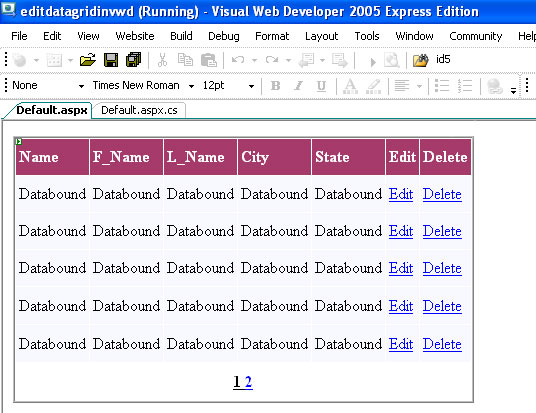Open the View menu
The height and width of the screenshot is (413, 536).
[x=88, y=36]
